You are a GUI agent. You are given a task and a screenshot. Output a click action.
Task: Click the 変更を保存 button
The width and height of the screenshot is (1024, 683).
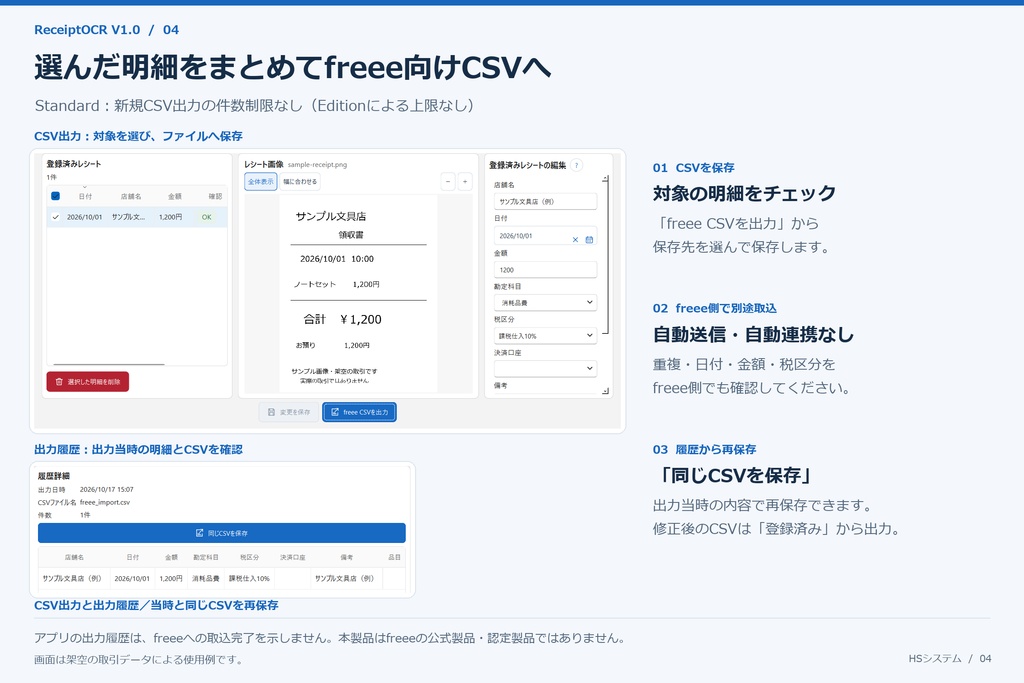point(289,412)
